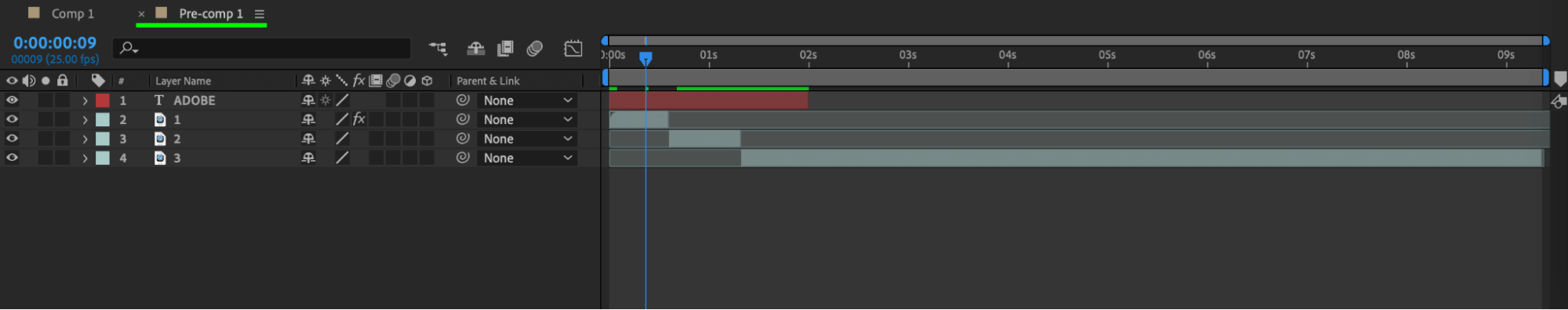Image resolution: width=1568 pixels, height=310 pixels.
Task: Open the Parent dropdown for layer 4
Action: (527, 158)
